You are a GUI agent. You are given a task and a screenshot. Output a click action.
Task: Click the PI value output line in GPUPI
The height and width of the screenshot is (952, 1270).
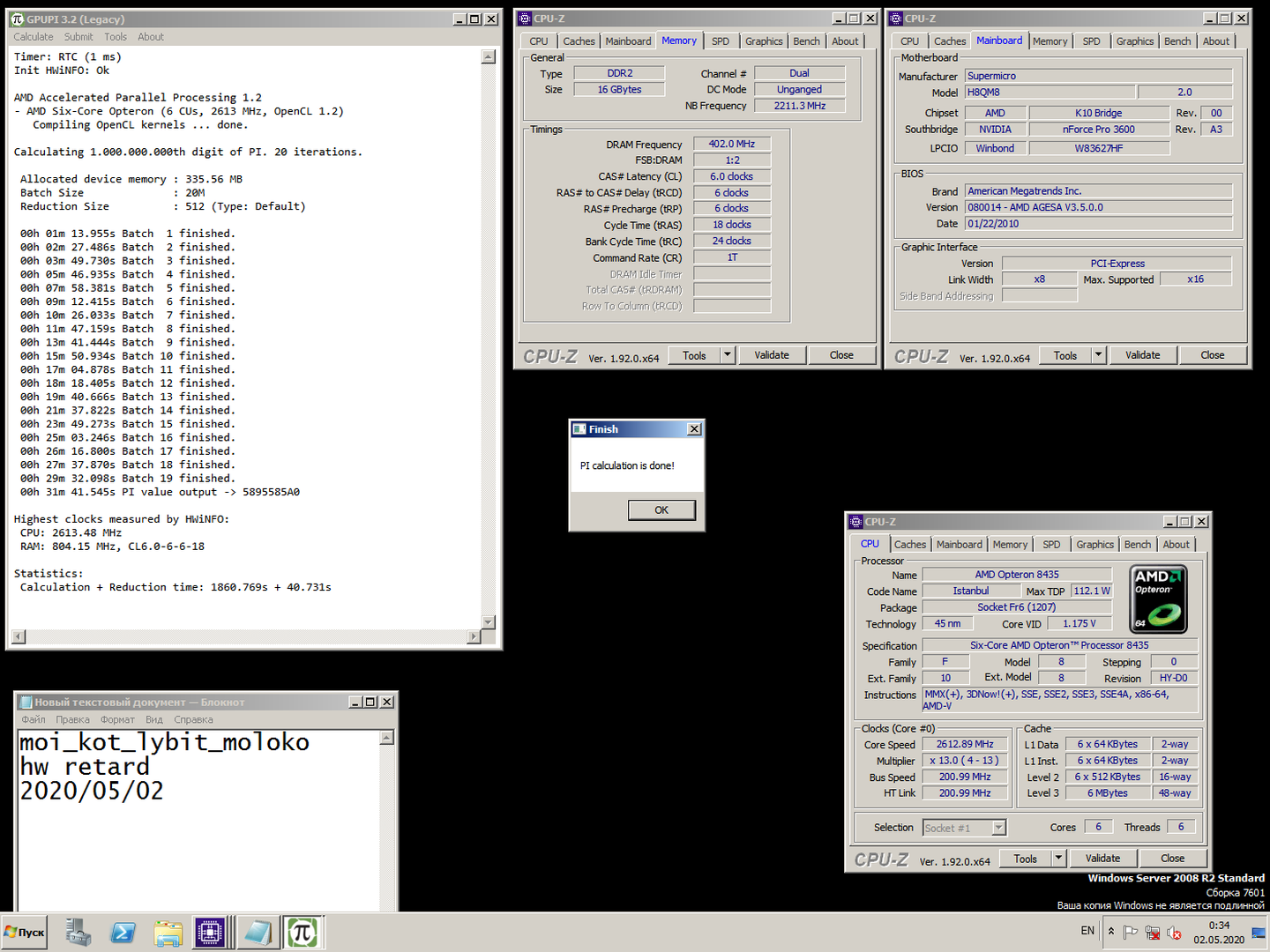tap(161, 493)
